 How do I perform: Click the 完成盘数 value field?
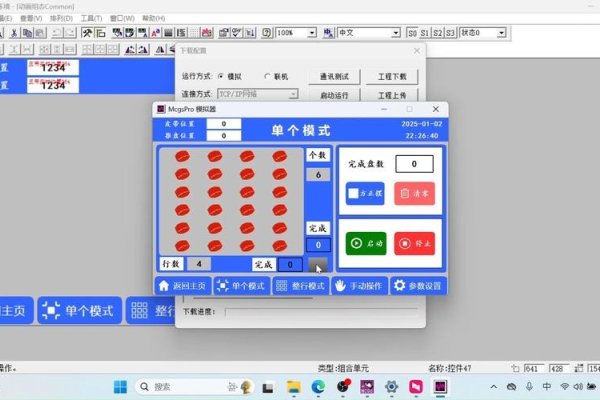pyautogui.click(x=414, y=164)
